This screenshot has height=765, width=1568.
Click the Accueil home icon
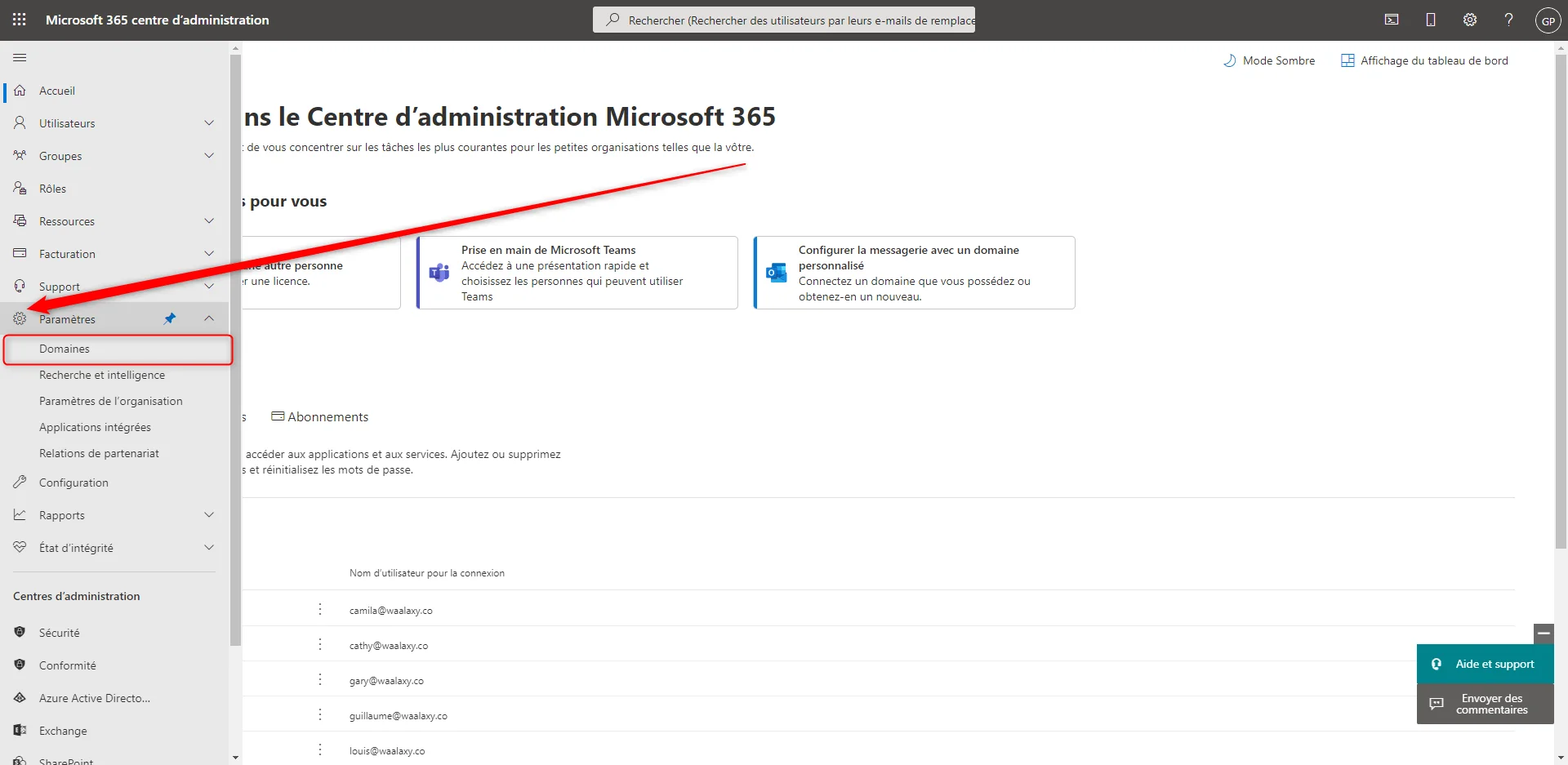[x=20, y=91]
